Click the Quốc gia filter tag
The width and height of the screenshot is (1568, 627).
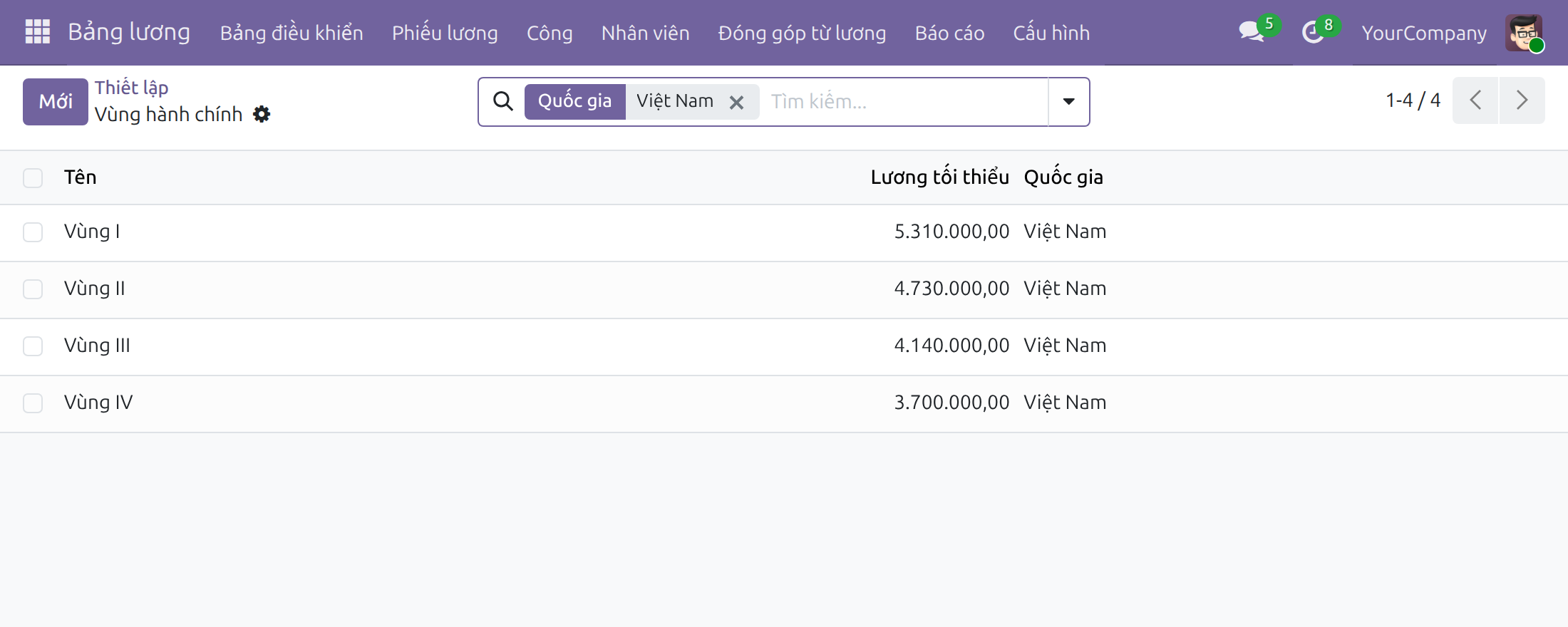tap(574, 101)
